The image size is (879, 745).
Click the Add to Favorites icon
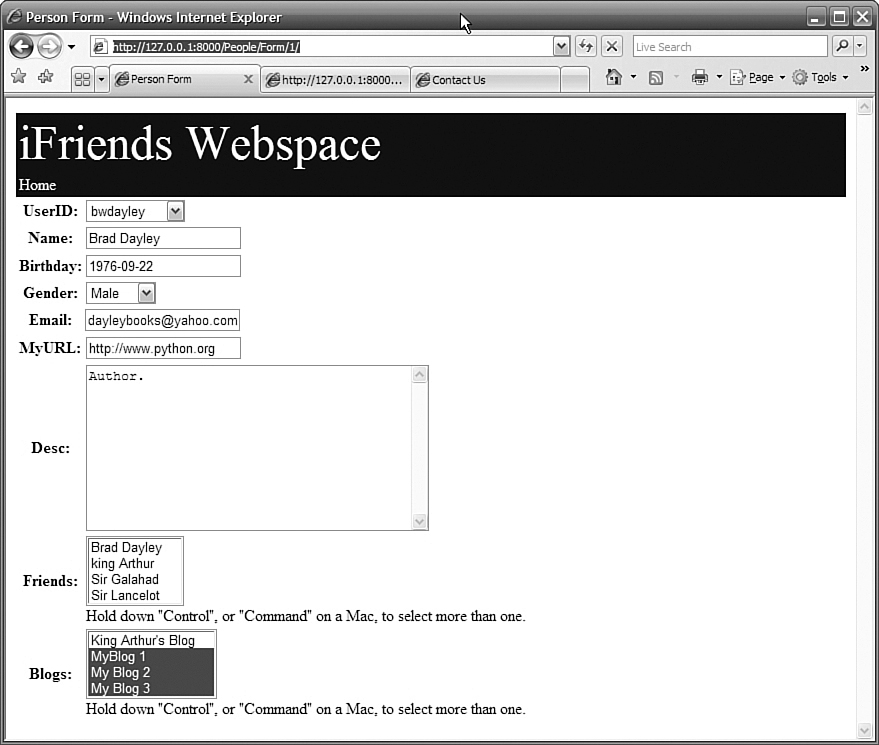(45, 76)
